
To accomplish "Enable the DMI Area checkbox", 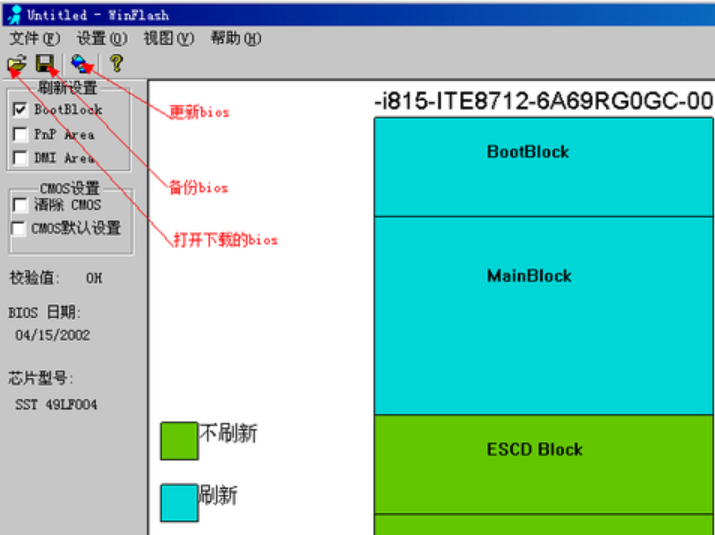I will click(x=20, y=158).
